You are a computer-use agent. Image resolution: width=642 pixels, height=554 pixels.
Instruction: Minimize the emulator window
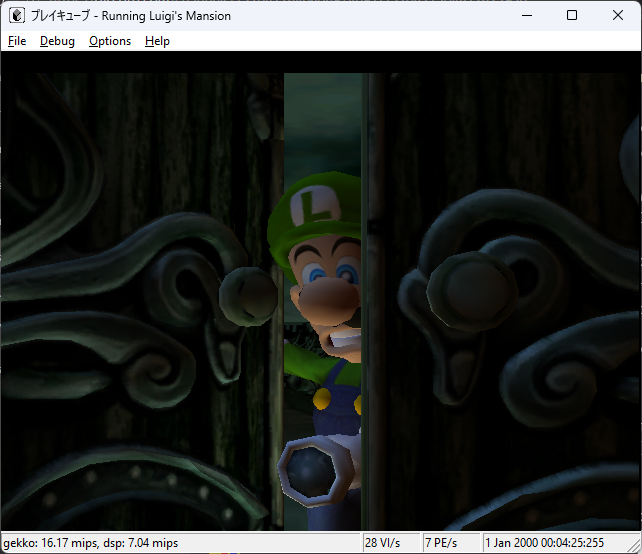[527, 16]
